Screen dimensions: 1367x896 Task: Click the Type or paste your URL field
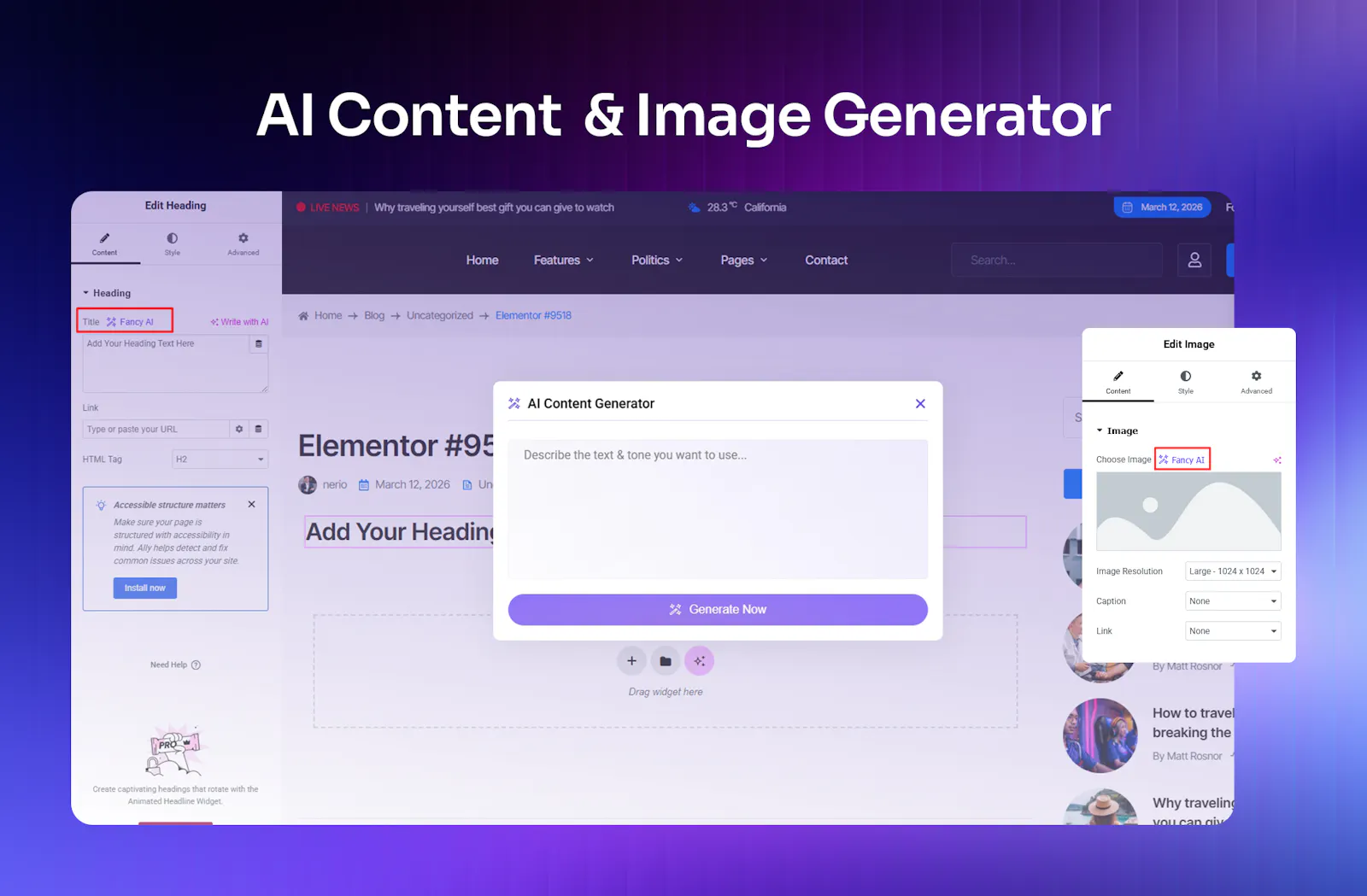pyautogui.click(x=156, y=429)
